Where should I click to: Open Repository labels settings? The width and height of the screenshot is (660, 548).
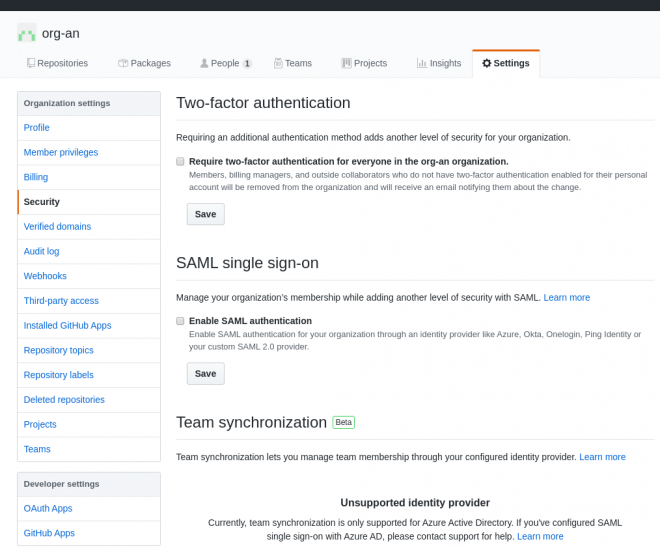coord(89,375)
